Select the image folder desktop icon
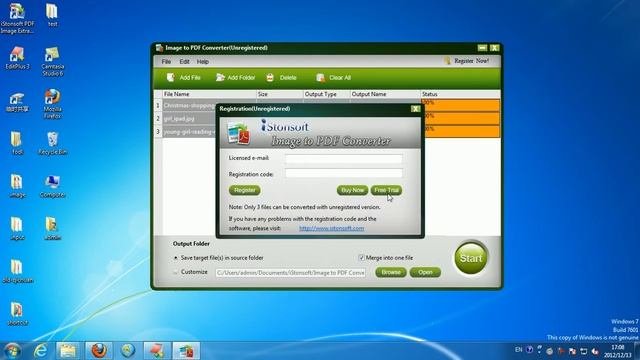Image resolution: width=640 pixels, height=360 pixels. (17, 186)
